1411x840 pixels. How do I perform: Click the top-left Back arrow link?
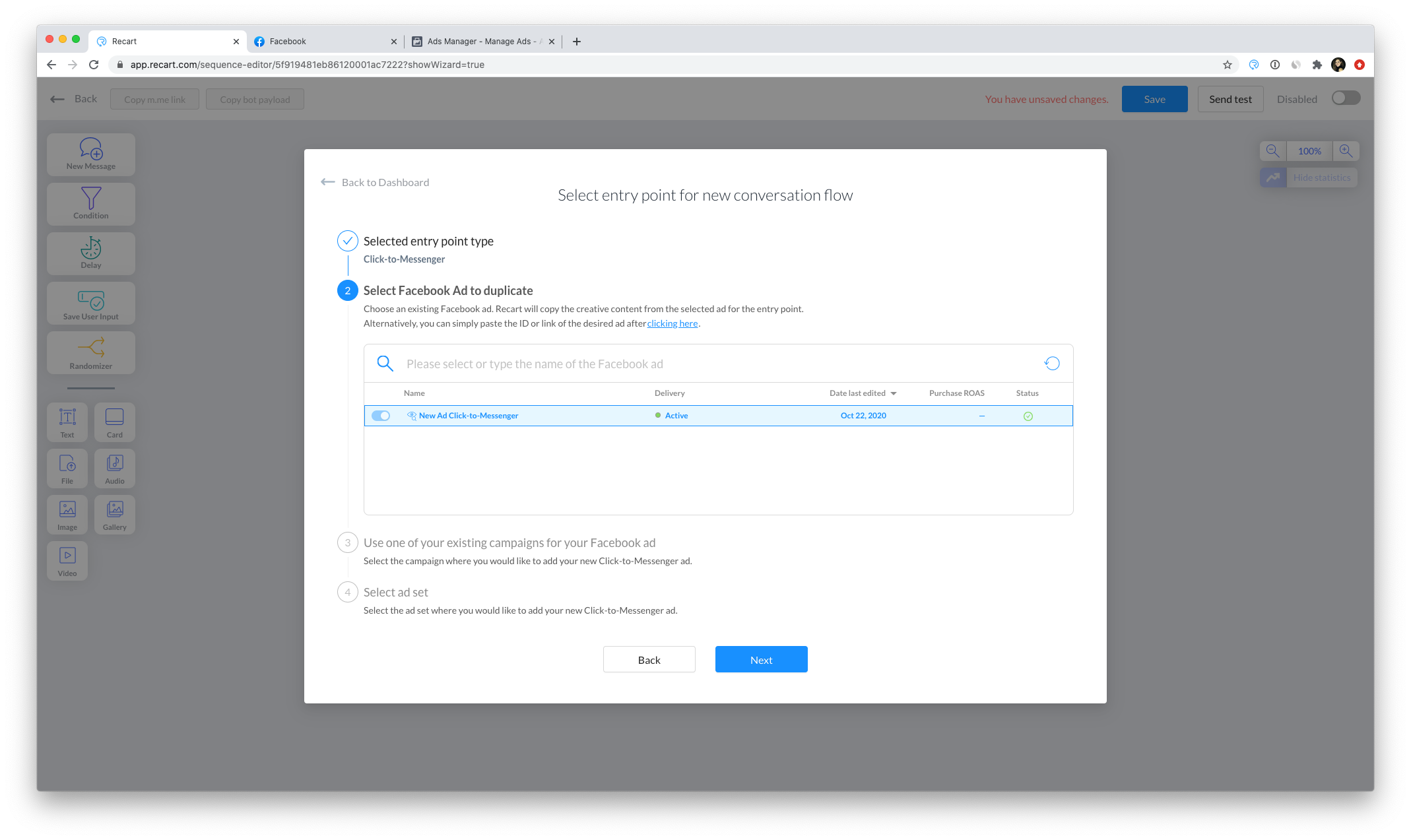click(74, 99)
